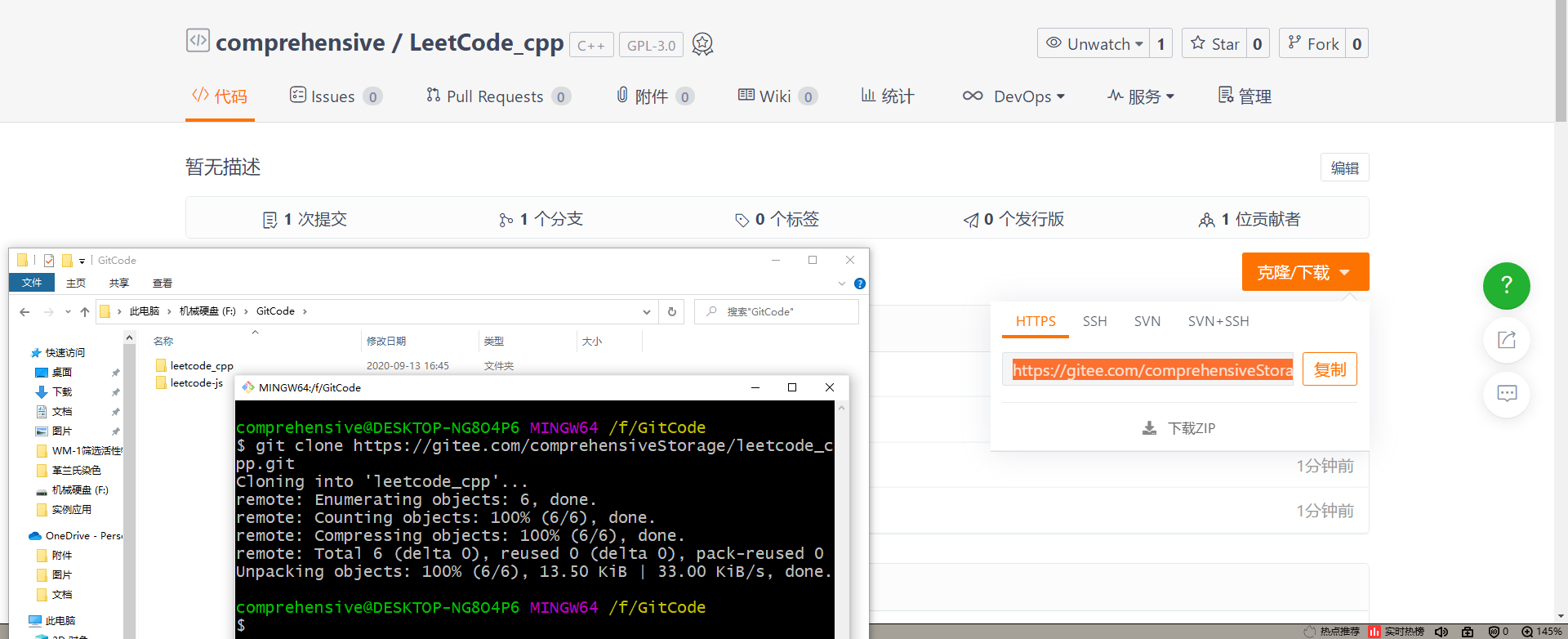The width and height of the screenshot is (1568, 639).
Task: Select 机械硬盘 (F:) in navigation pane
Action: tap(72, 490)
